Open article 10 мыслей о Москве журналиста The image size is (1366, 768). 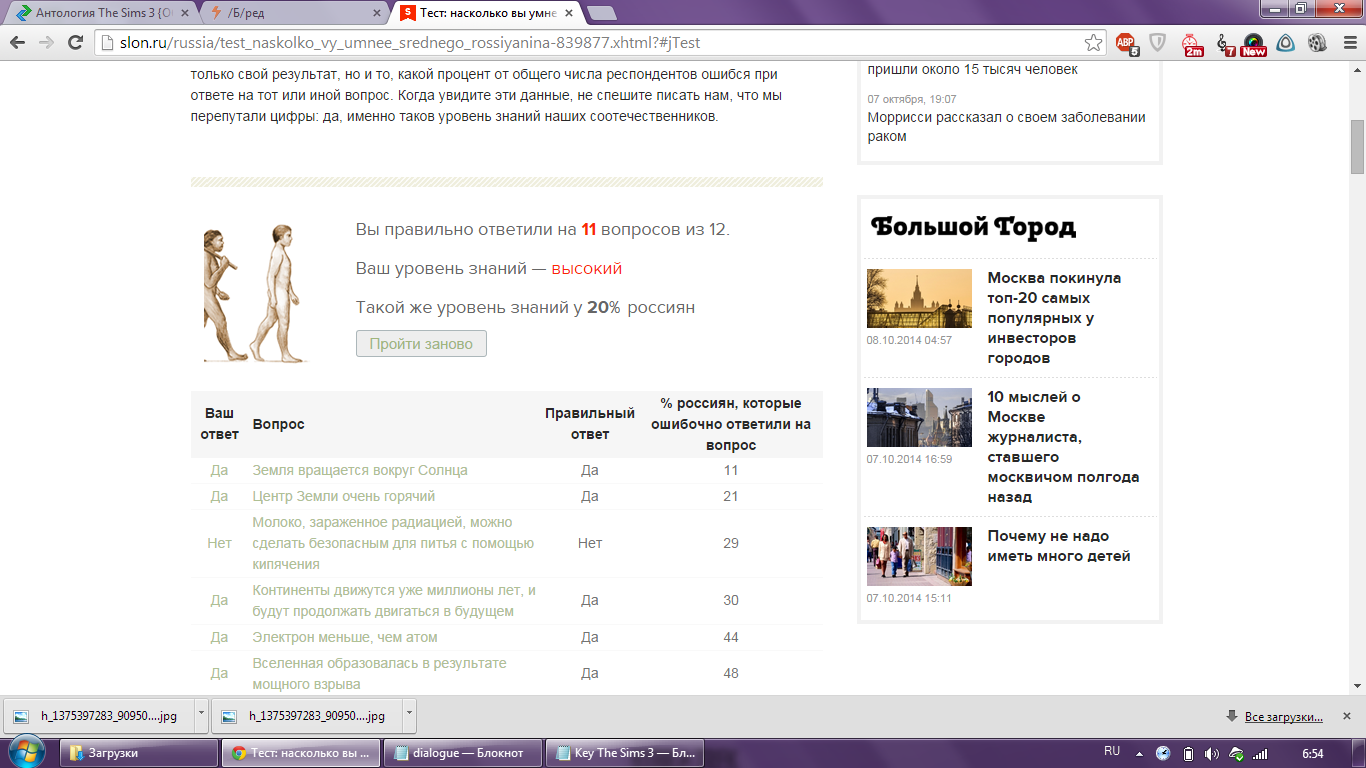pyautogui.click(x=1063, y=447)
